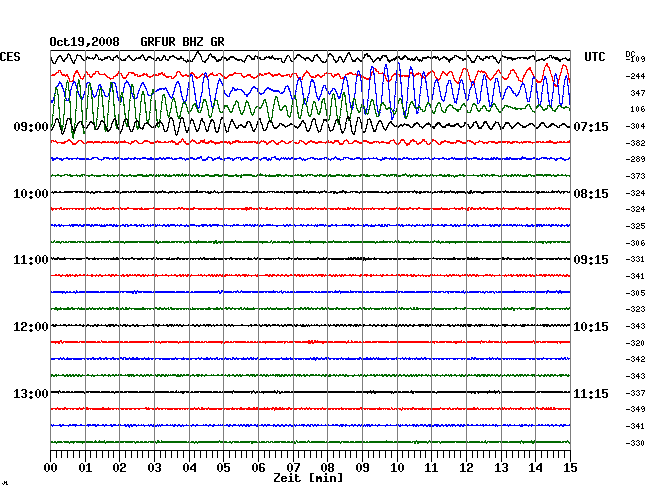Click the DC offset value "-342"

click(635, 359)
